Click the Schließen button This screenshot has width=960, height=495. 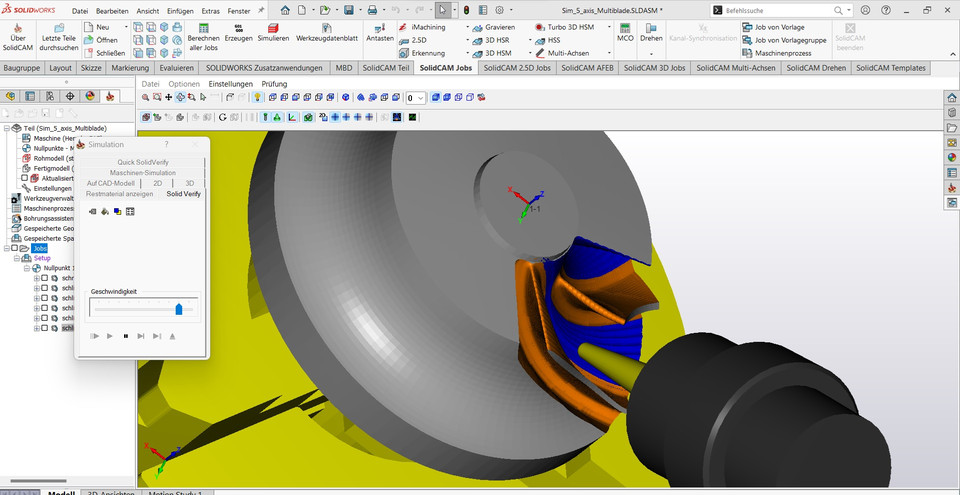pyautogui.click(x=105, y=53)
